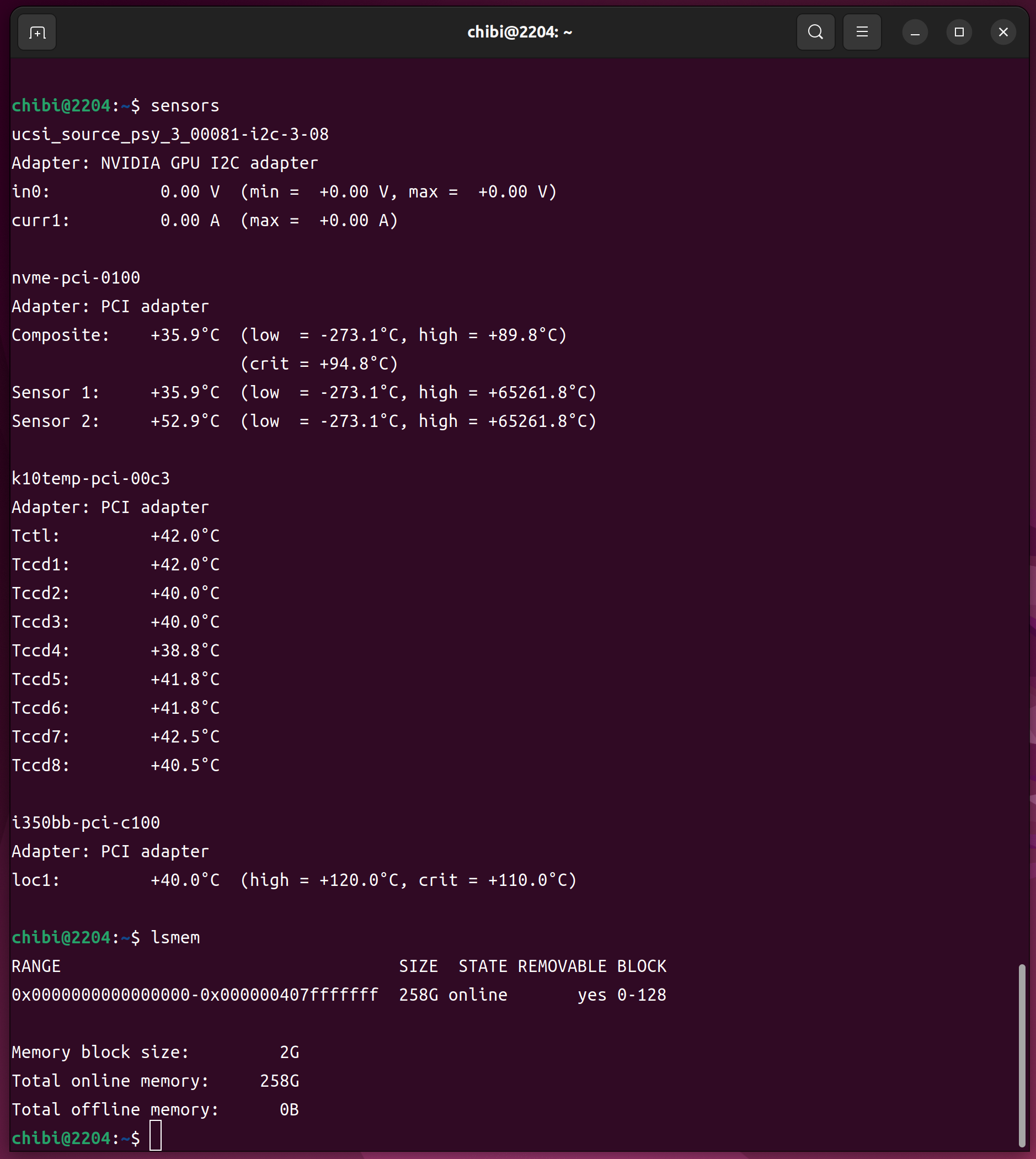Maximize the terminal window
Viewport: 1036px width, 1159px height.
tap(959, 33)
